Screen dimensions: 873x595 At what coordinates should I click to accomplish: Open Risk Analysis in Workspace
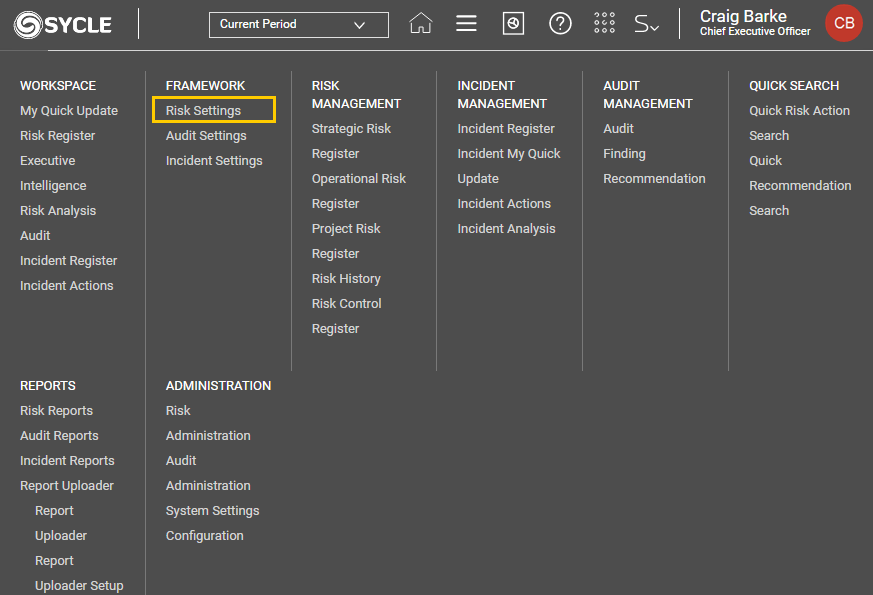(58, 210)
